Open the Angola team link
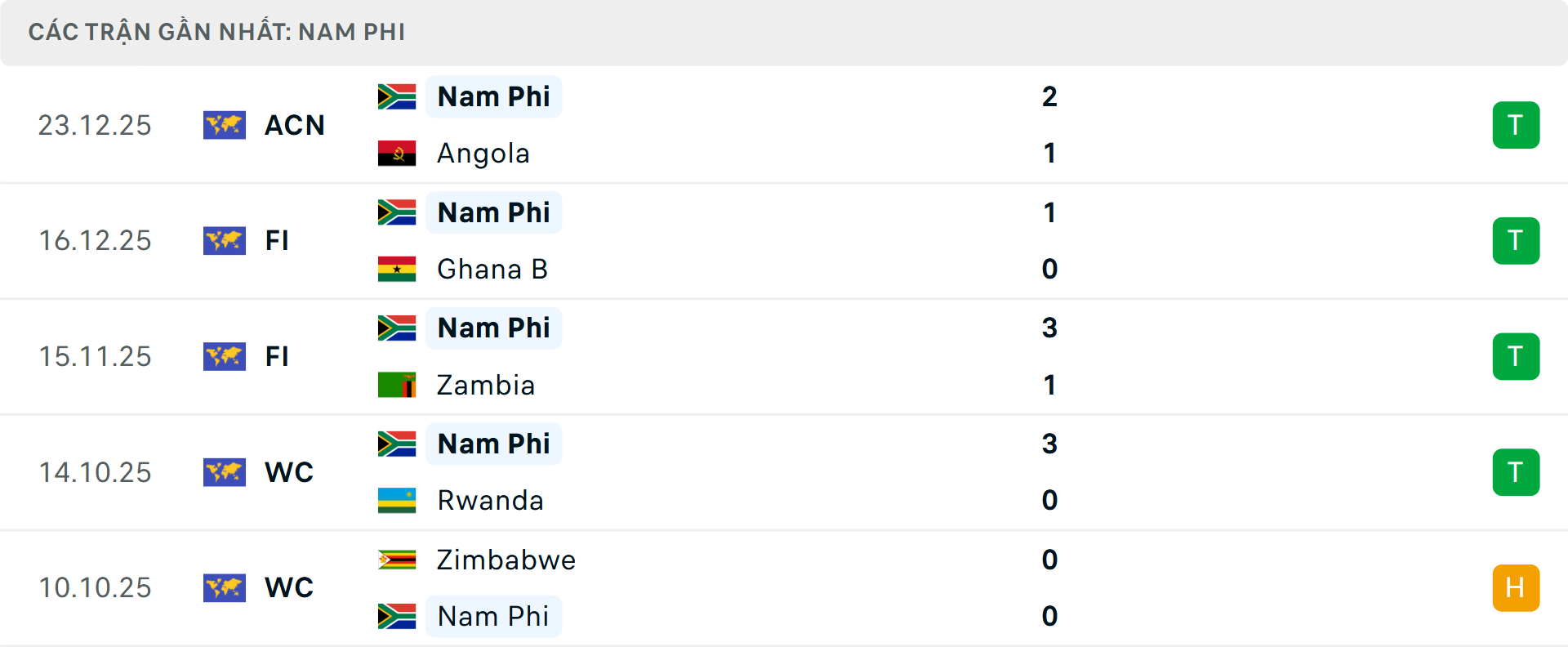The width and height of the screenshot is (1568, 647). point(483,154)
